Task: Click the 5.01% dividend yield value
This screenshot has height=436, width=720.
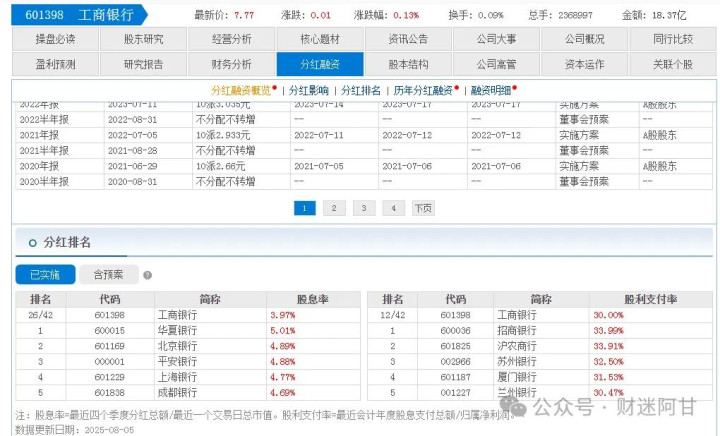Action: click(x=282, y=331)
